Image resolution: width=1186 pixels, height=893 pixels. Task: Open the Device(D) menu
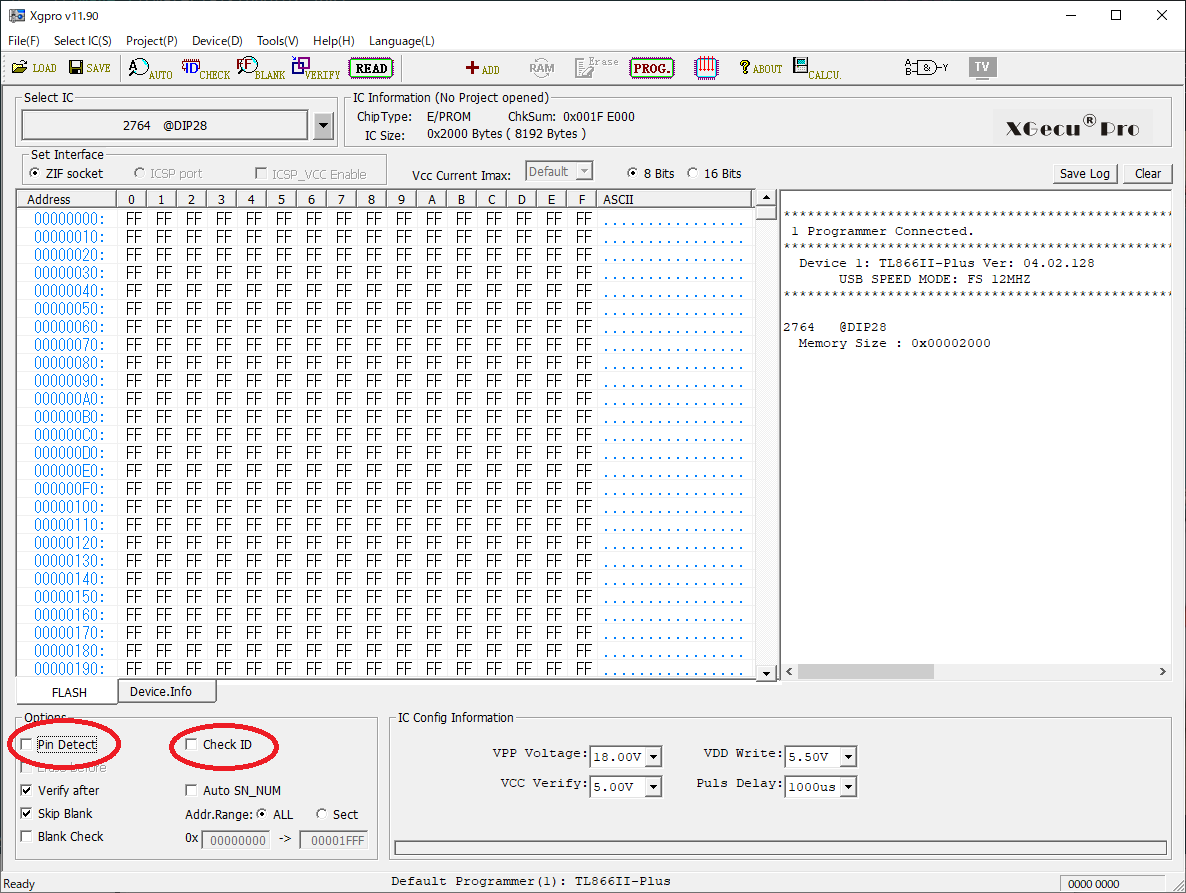217,41
